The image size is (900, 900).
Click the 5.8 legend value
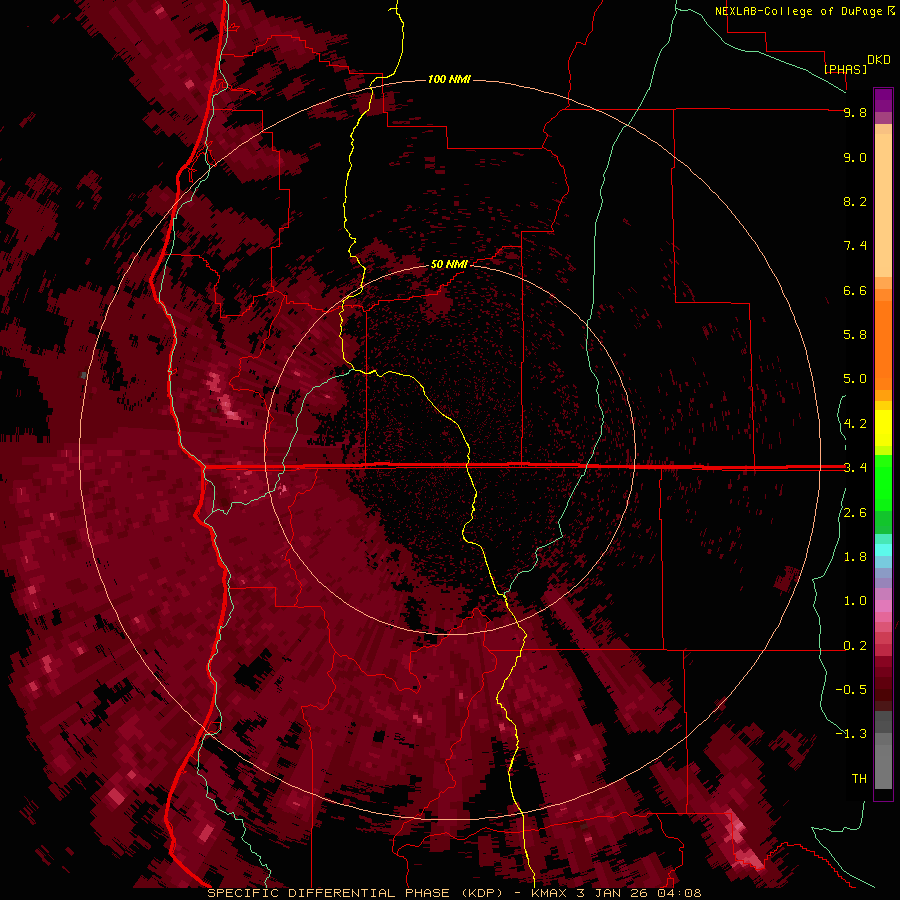click(x=855, y=334)
